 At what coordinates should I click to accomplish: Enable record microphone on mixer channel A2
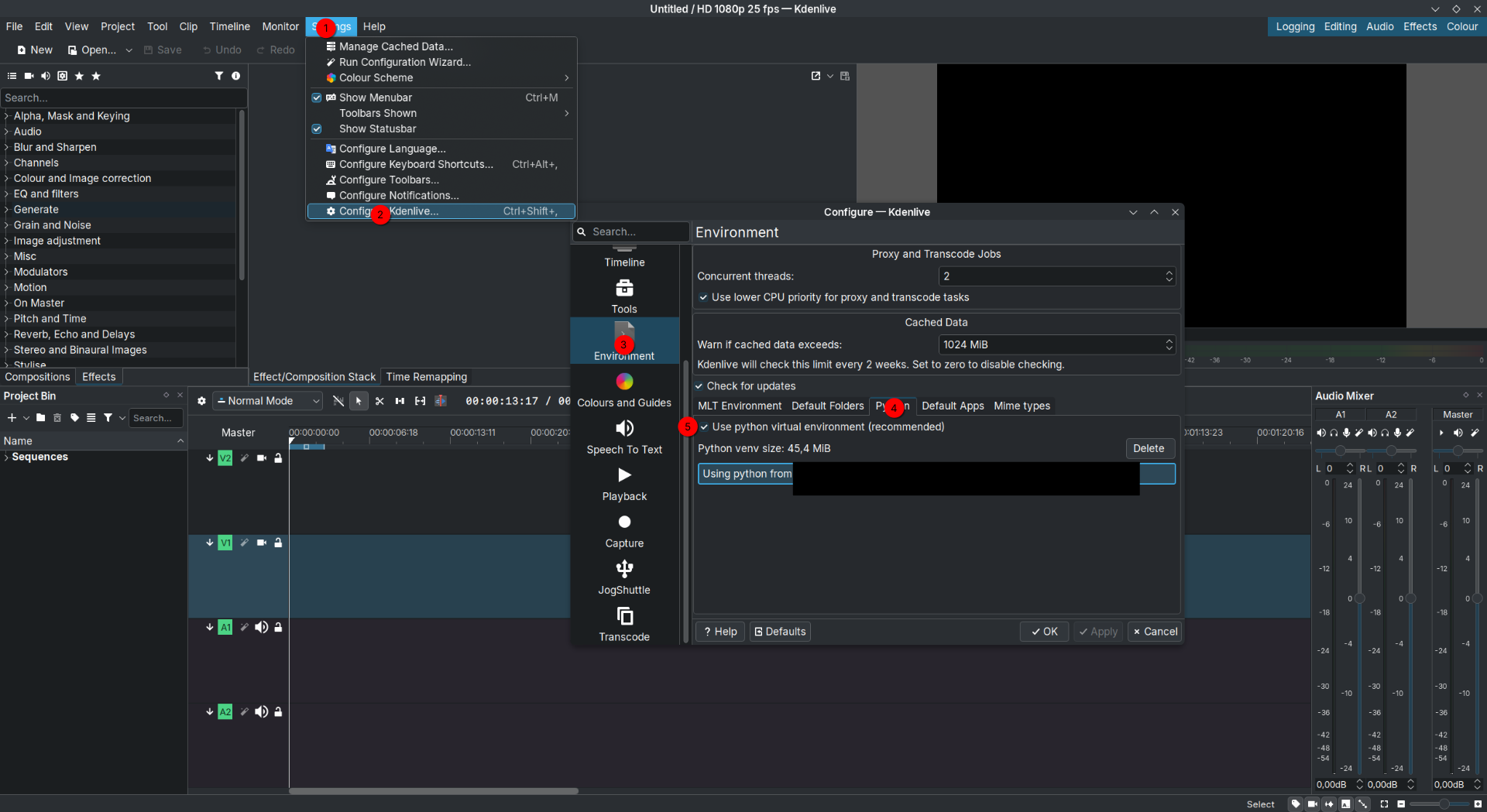(x=1397, y=433)
